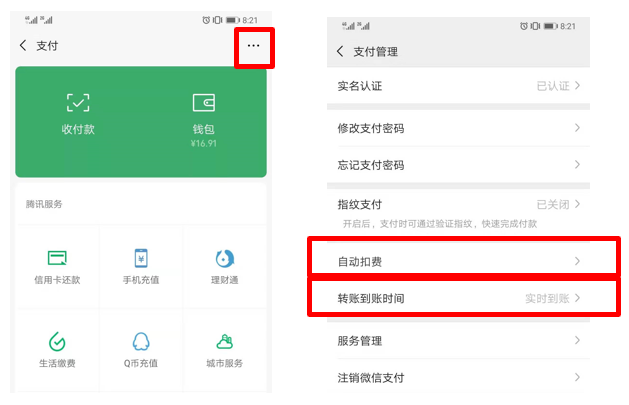Viewport: 629px width, 405px height.
Task: Tap chevron on 自动扣费 row
Action: pyautogui.click(x=577, y=261)
